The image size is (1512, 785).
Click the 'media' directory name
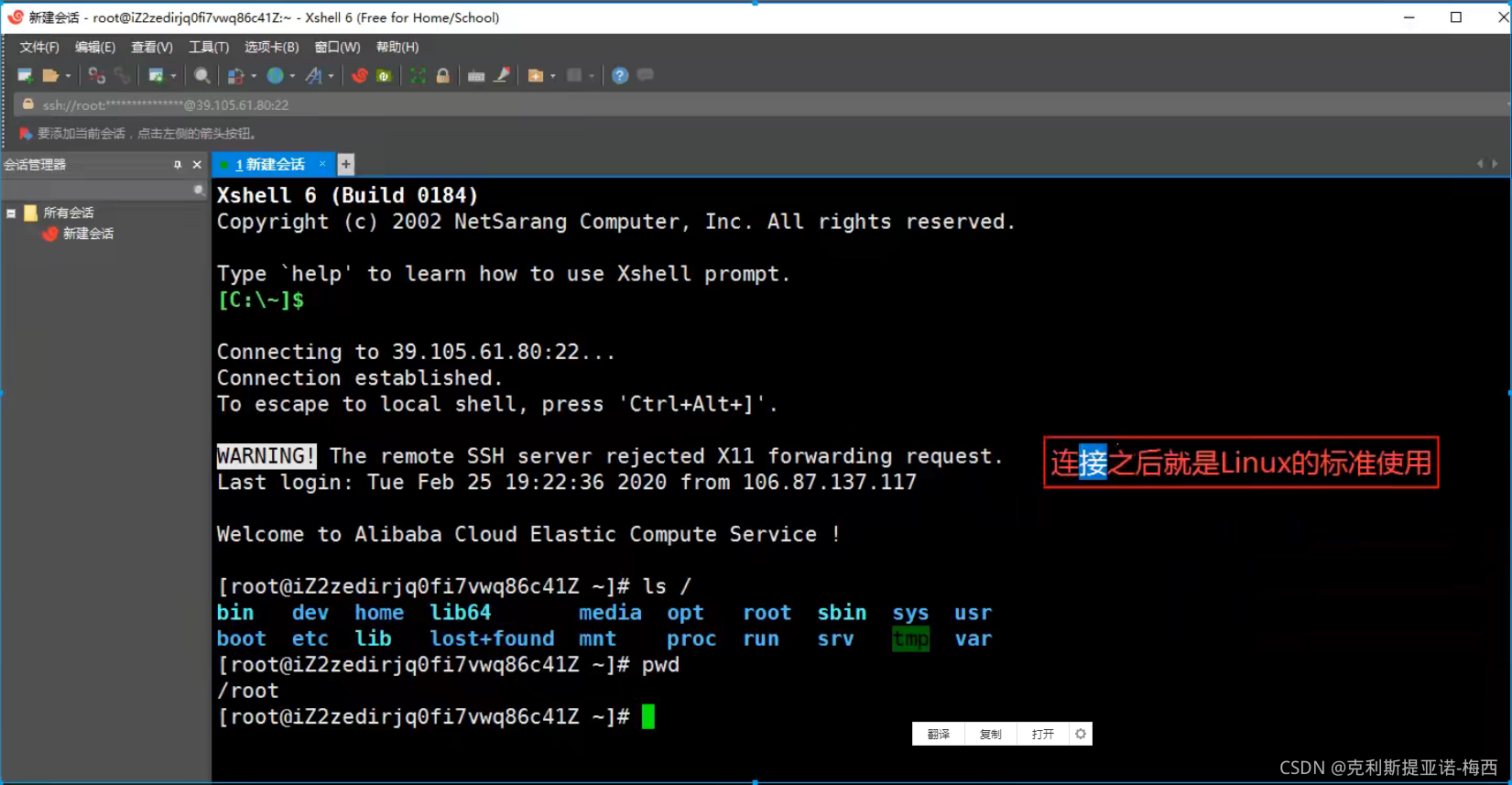tap(610, 613)
